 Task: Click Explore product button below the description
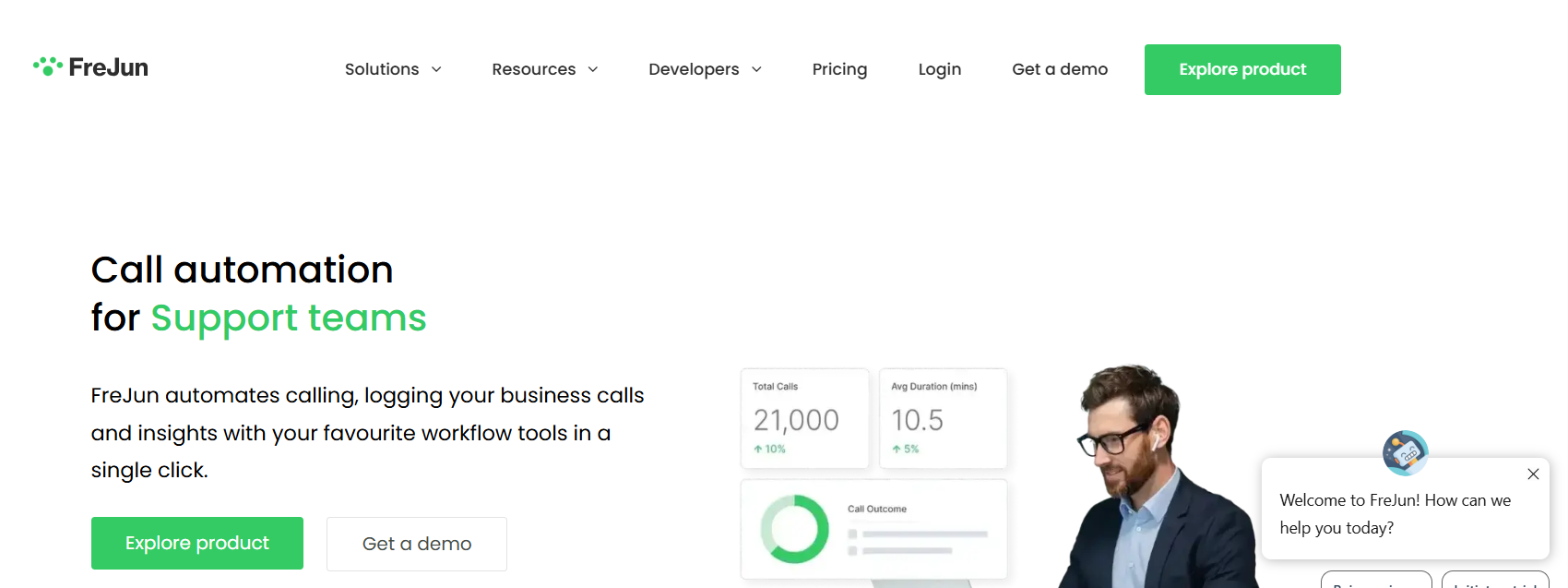click(x=197, y=543)
